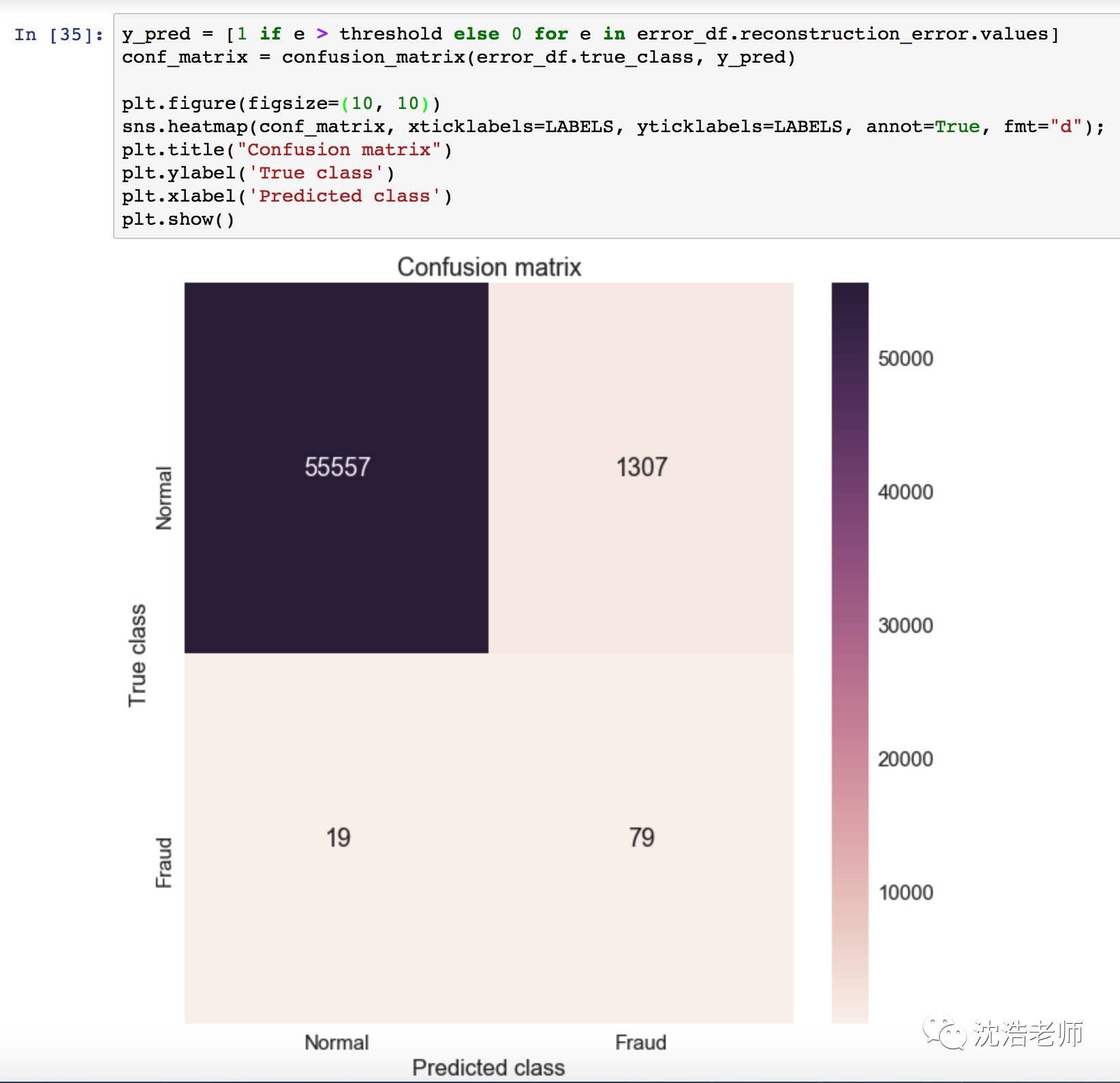
Task: Click the 'Normal' y-axis tick label
Action: (164, 498)
